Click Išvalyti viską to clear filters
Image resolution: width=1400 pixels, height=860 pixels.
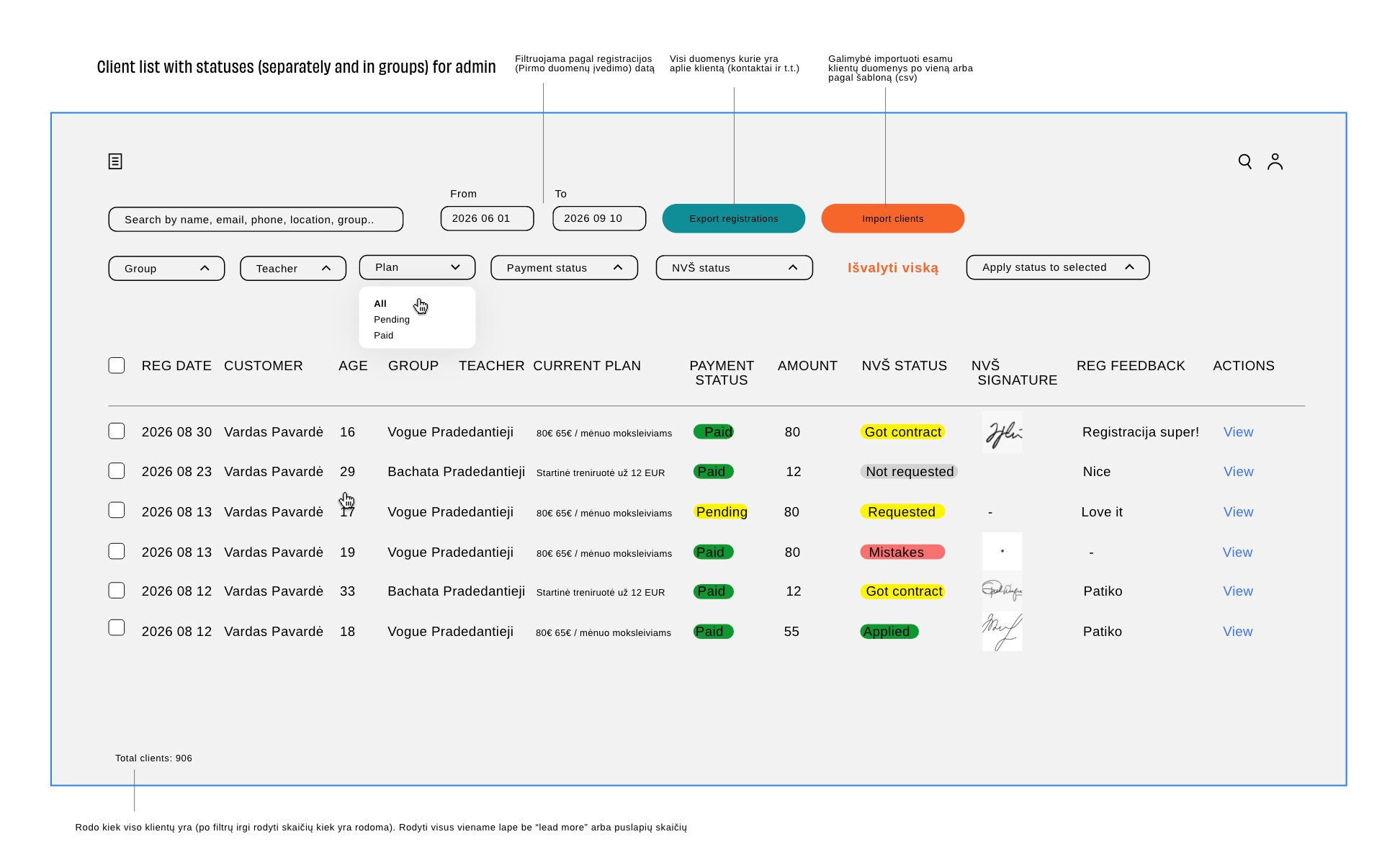tap(892, 268)
